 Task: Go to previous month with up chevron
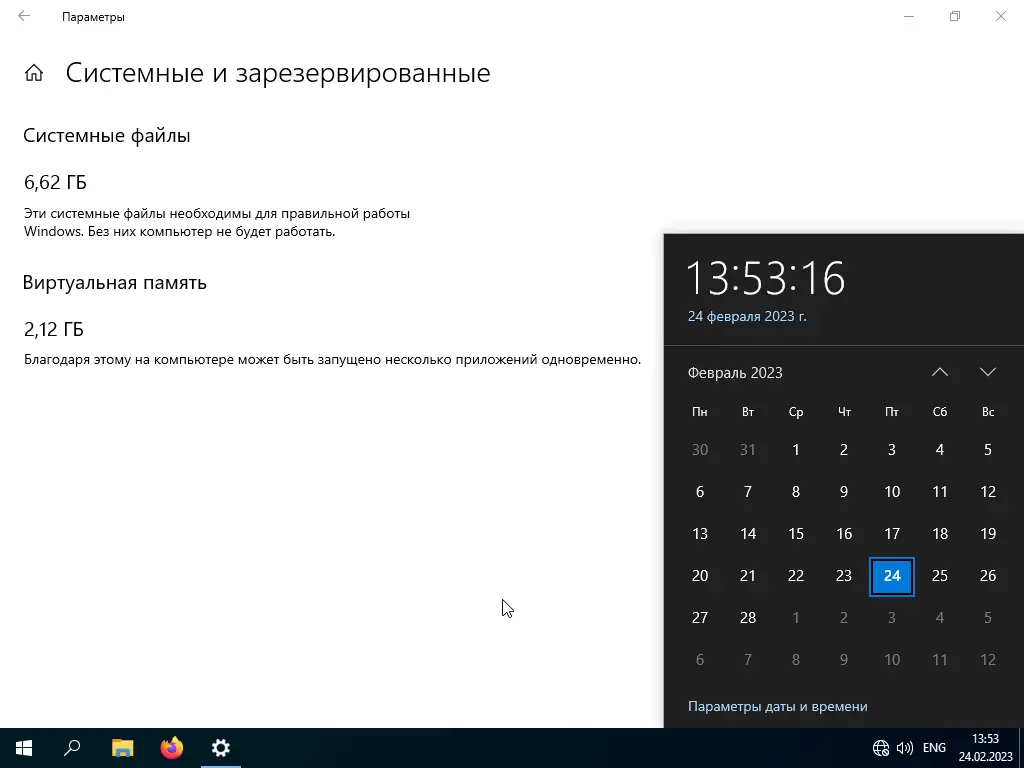[x=940, y=372]
